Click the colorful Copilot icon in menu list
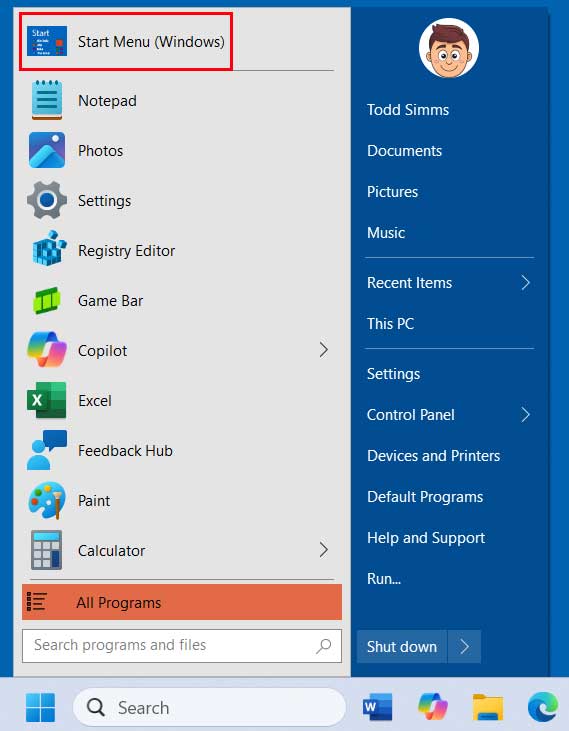 (47, 350)
